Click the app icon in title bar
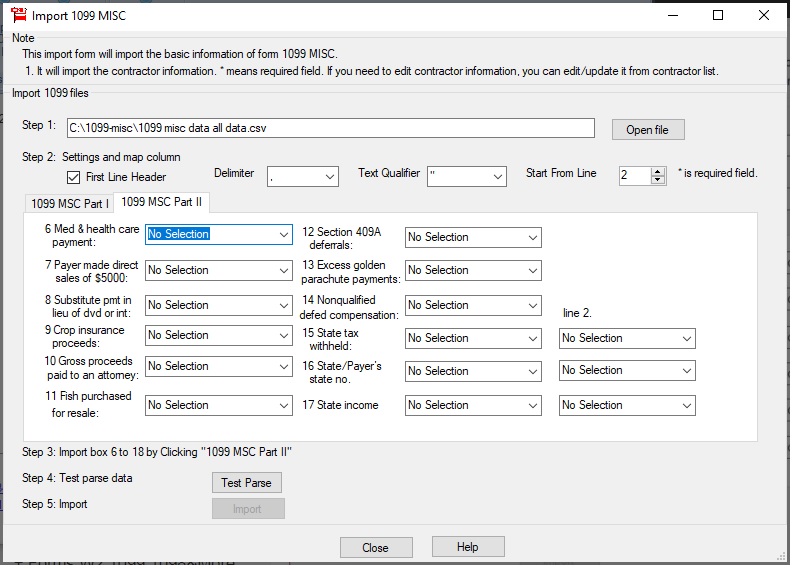The width and height of the screenshot is (794, 569). tap(17, 16)
